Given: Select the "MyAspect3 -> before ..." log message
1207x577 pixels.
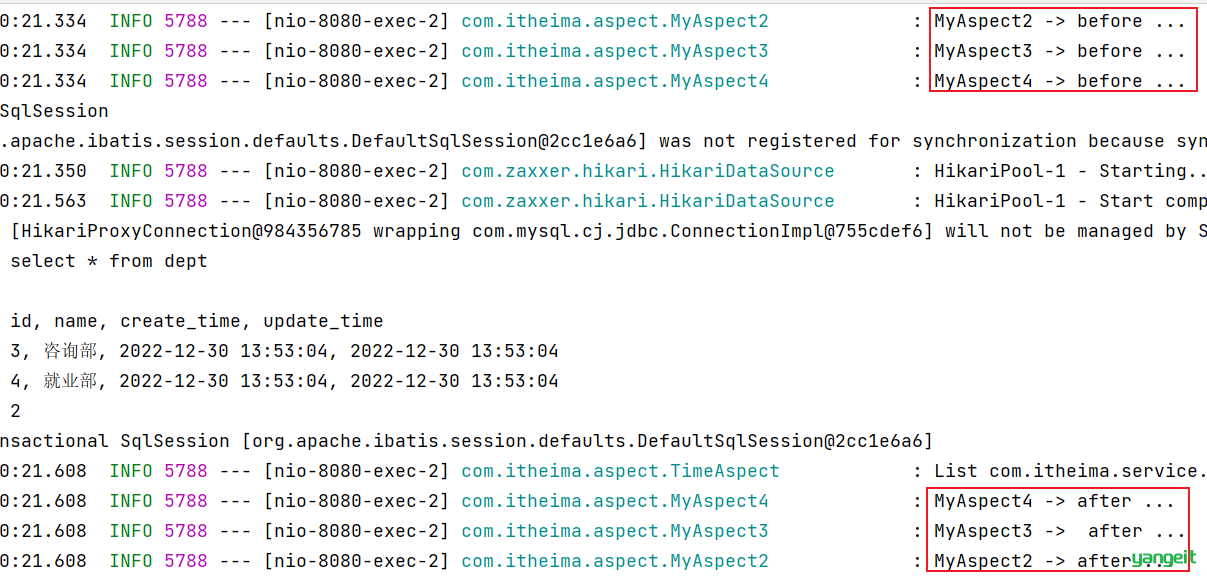Looking at the screenshot, I should [1060, 51].
